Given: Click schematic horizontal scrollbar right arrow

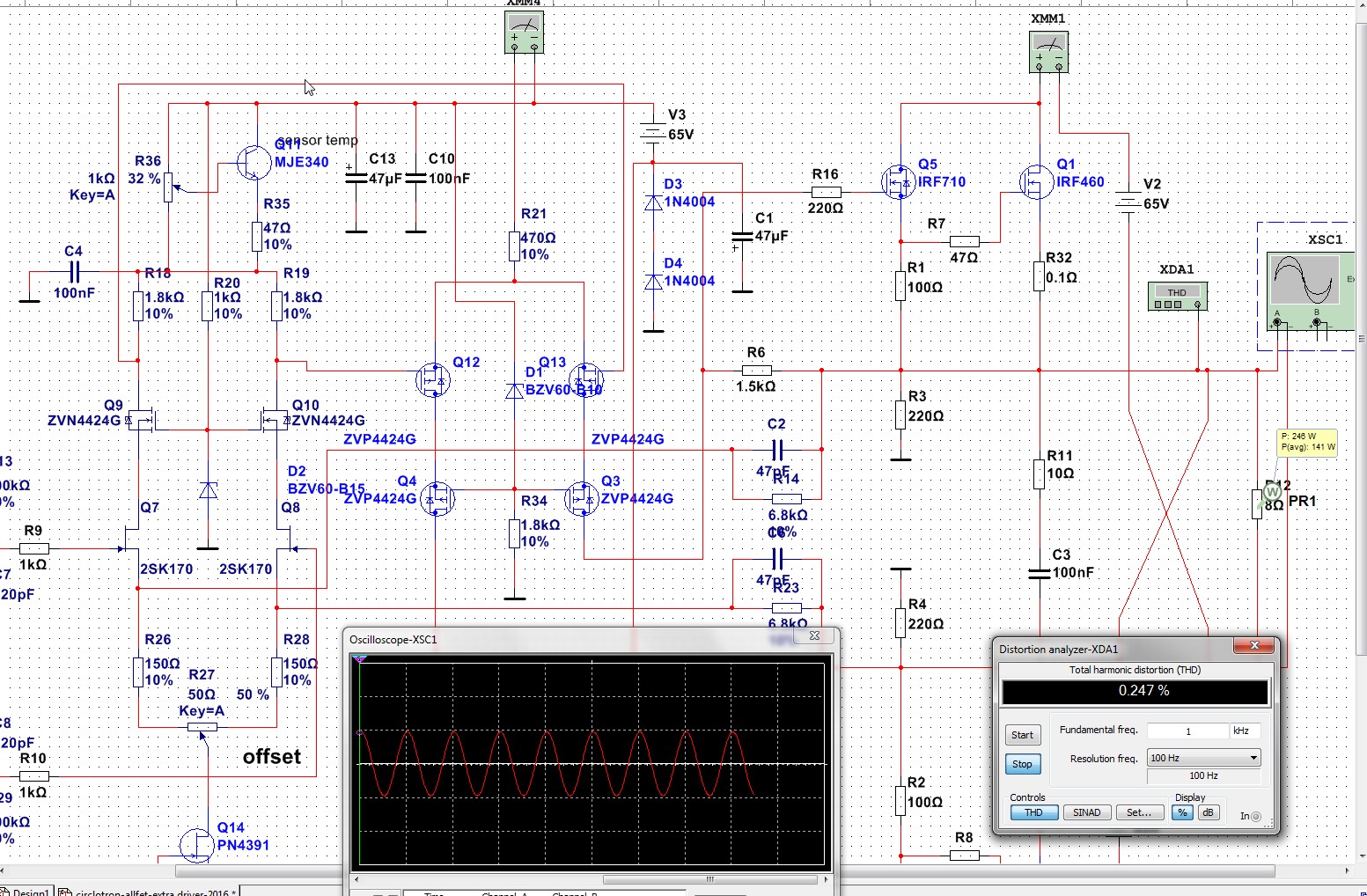Looking at the screenshot, I should point(1347,871).
